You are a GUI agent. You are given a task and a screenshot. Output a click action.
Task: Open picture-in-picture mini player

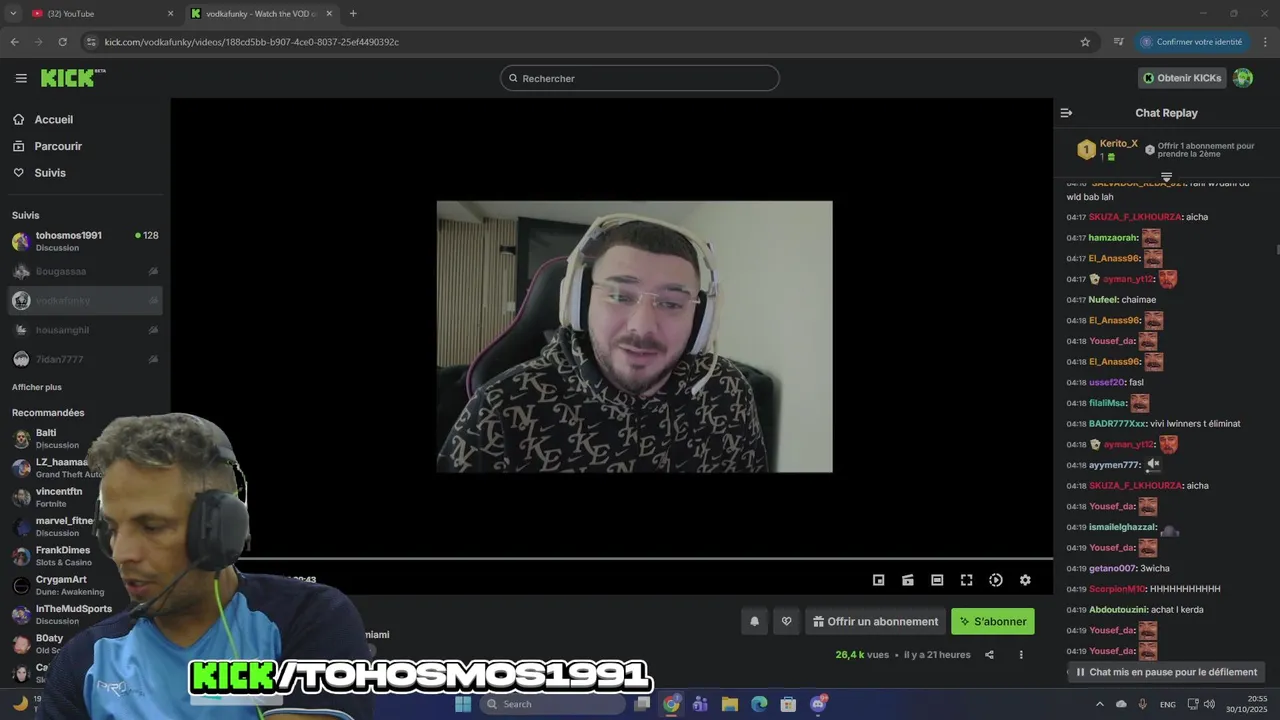click(x=878, y=580)
